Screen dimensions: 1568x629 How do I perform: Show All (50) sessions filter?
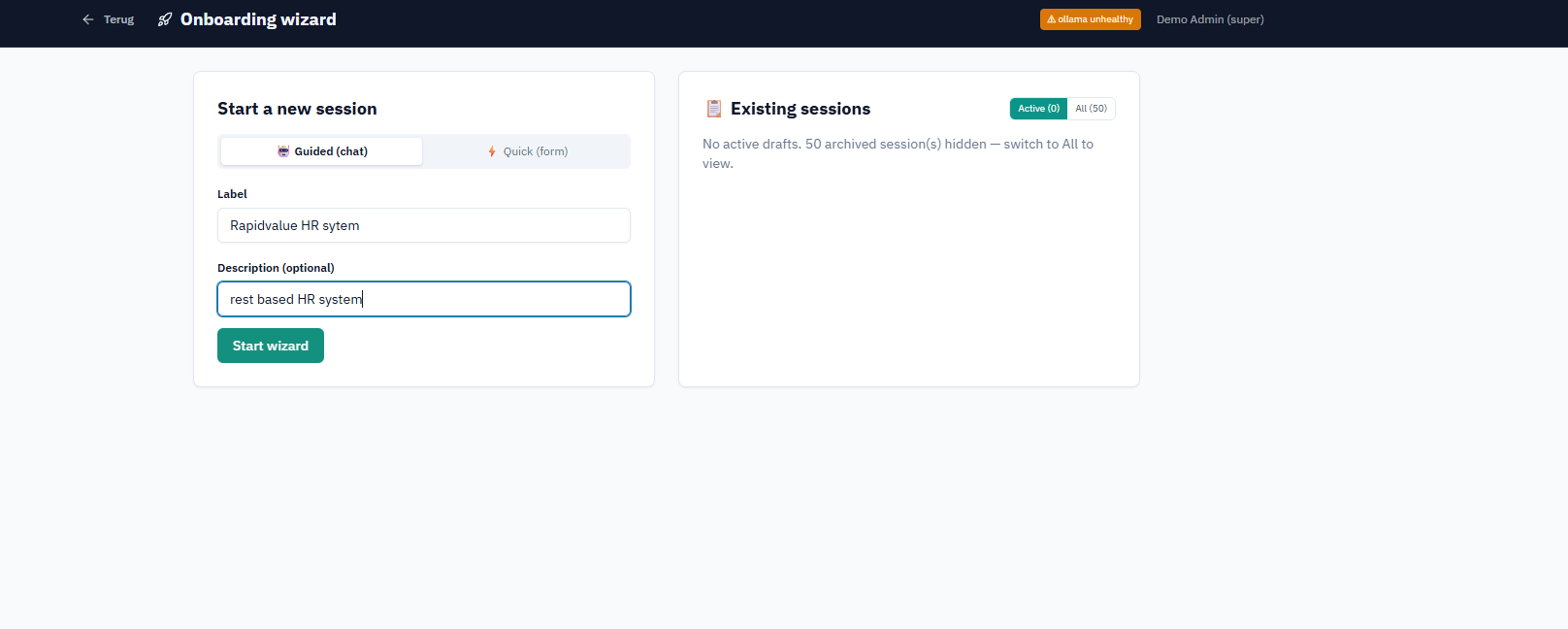click(1091, 109)
